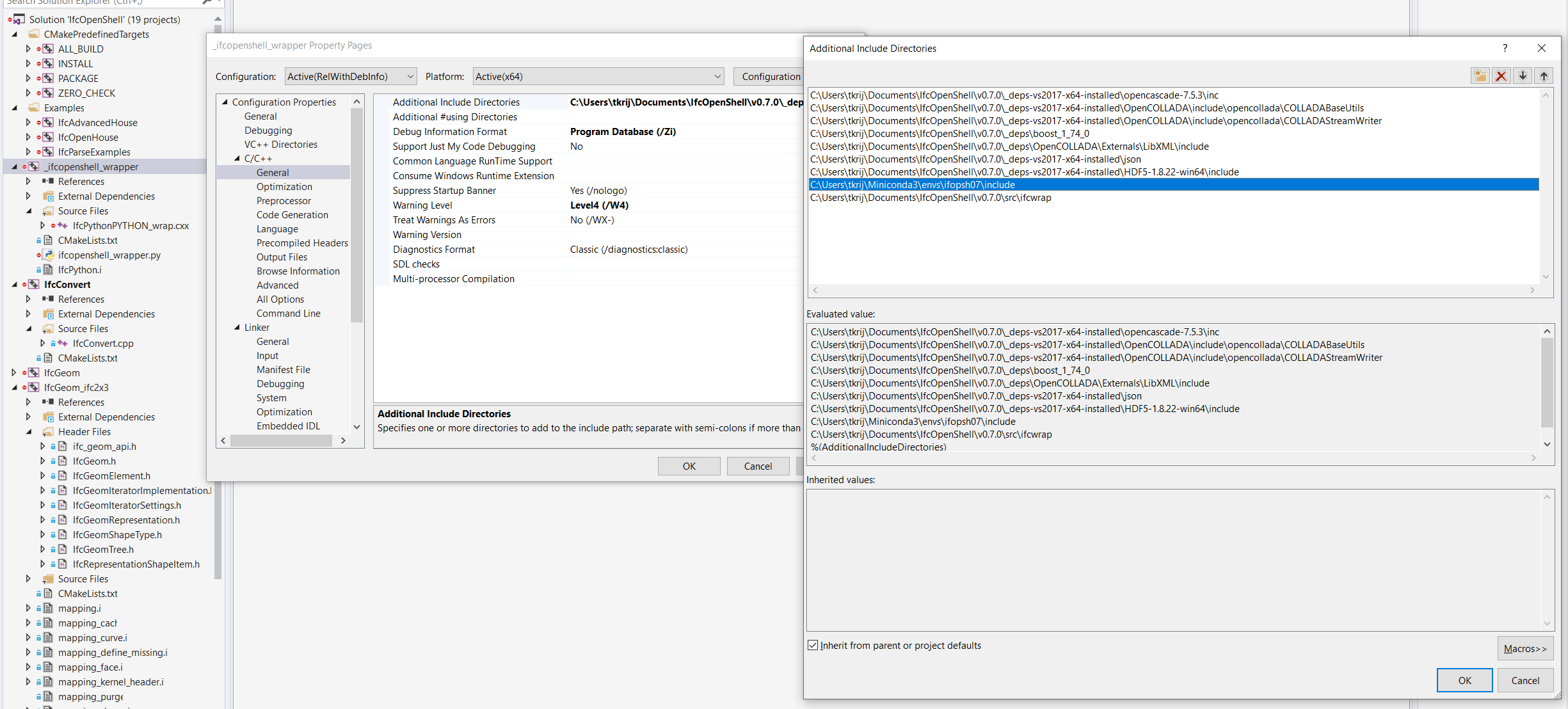The width and height of the screenshot is (1568, 709).
Task: Click the Python icon next to ifcopenshell_wrapper.py
Action: click(x=50, y=255)
